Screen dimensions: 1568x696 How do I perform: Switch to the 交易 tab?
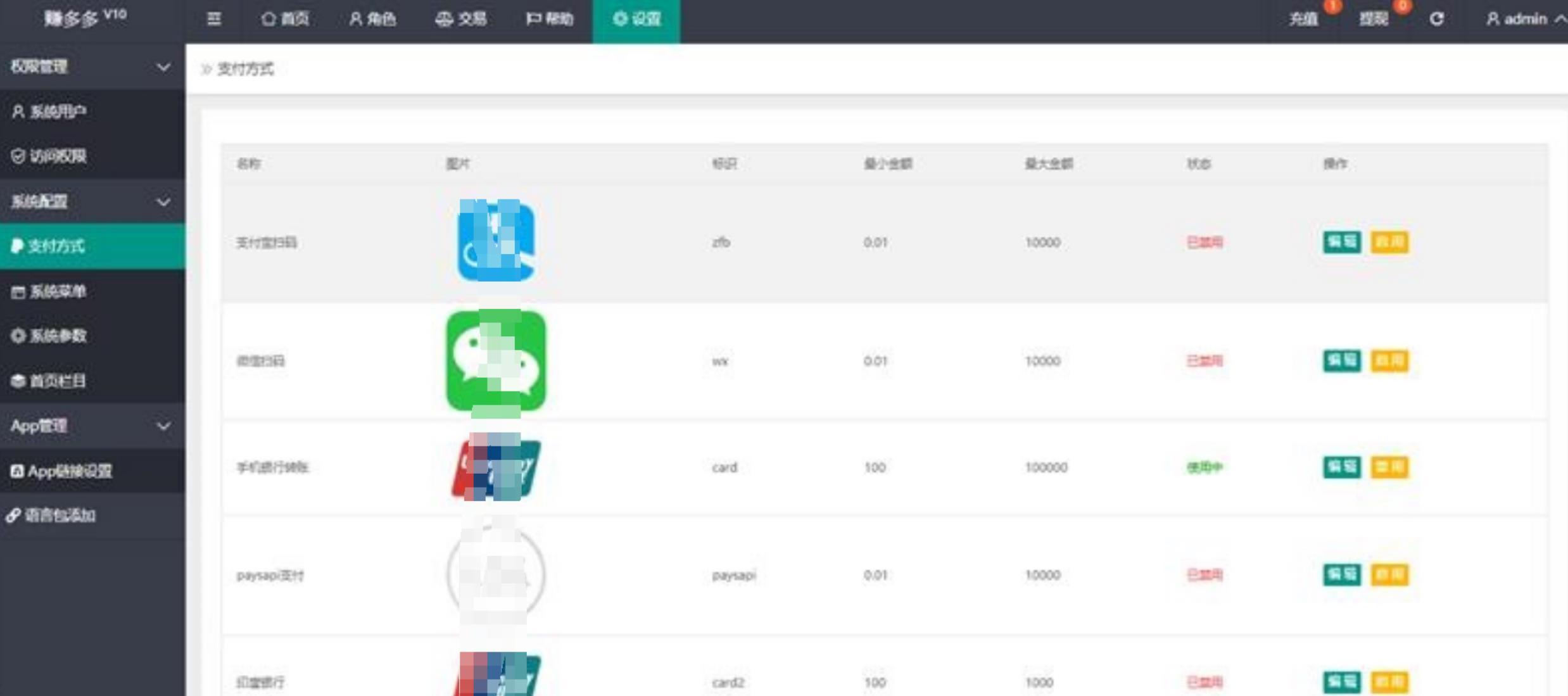click(461, 19)
